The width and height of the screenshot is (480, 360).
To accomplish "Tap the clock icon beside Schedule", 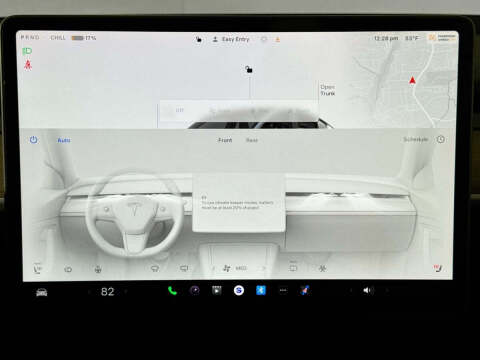I will [x=441, y=139].
